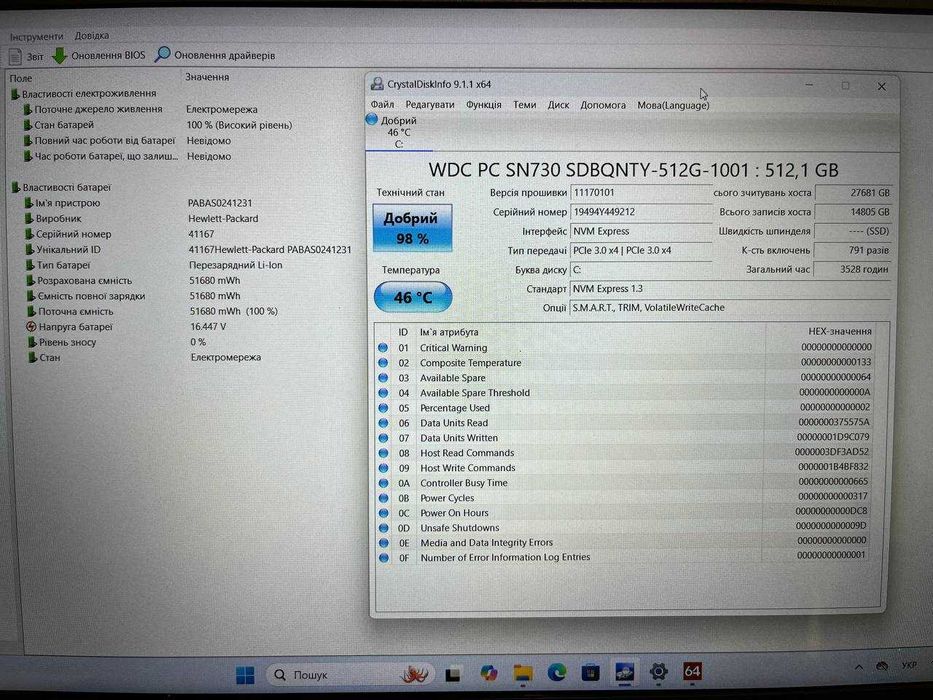This screenshot has height=700, width=933.
Task: Select the Power Cycles attribute row
Action: pos(626,498)
